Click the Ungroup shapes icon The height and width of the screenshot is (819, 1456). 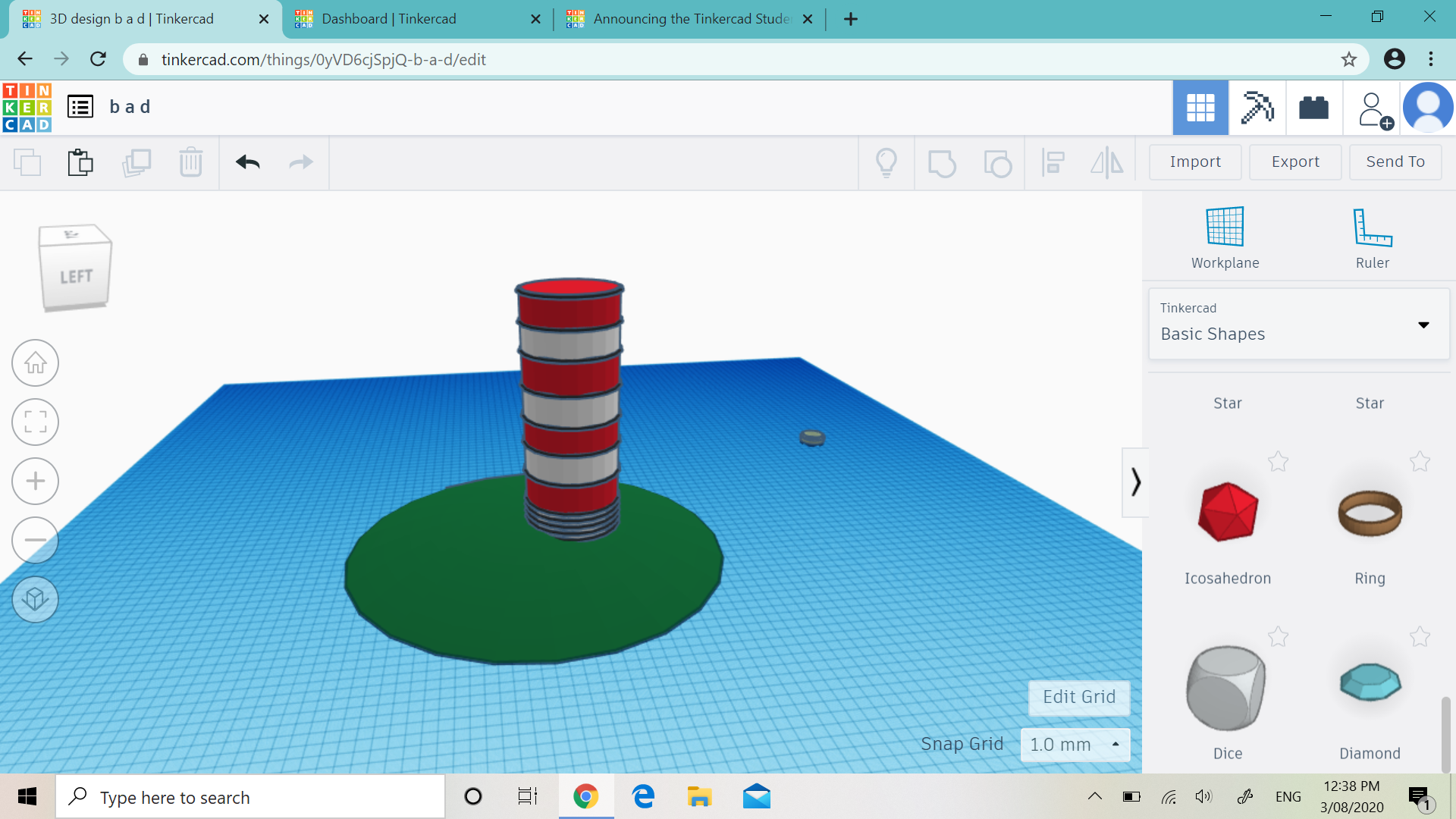997,163
